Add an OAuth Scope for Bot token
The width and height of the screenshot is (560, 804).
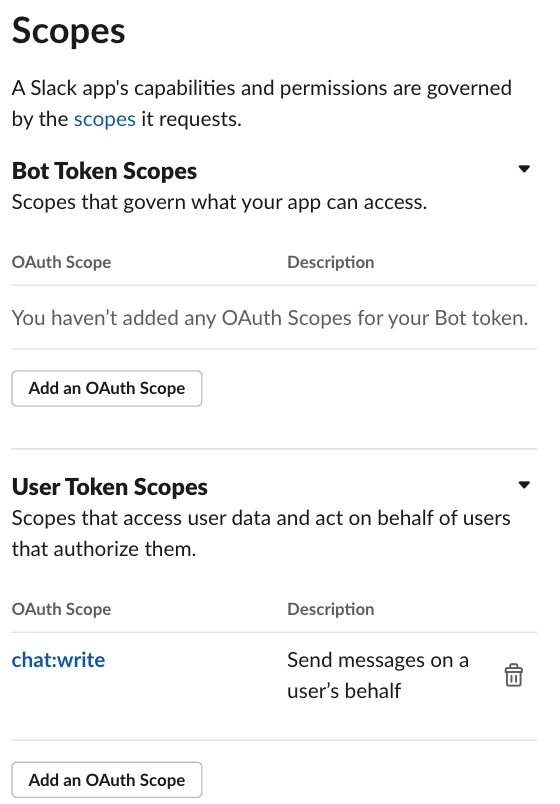coord(107,388)
